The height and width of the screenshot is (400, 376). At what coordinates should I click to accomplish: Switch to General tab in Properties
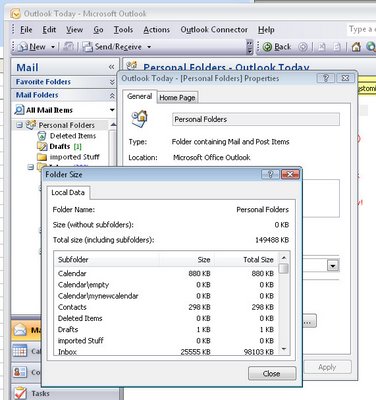139,97
